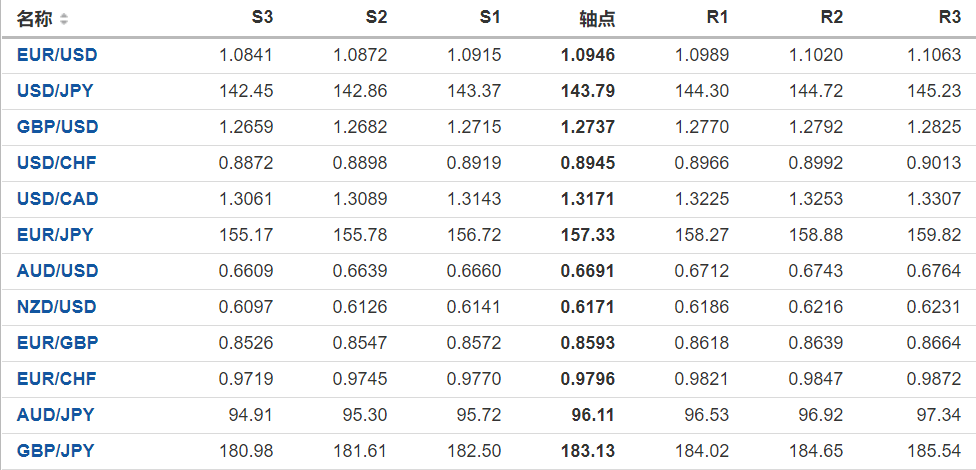Click the EUR/USD pivot value 1.0946
976x470 pixels.
(589, 55)
